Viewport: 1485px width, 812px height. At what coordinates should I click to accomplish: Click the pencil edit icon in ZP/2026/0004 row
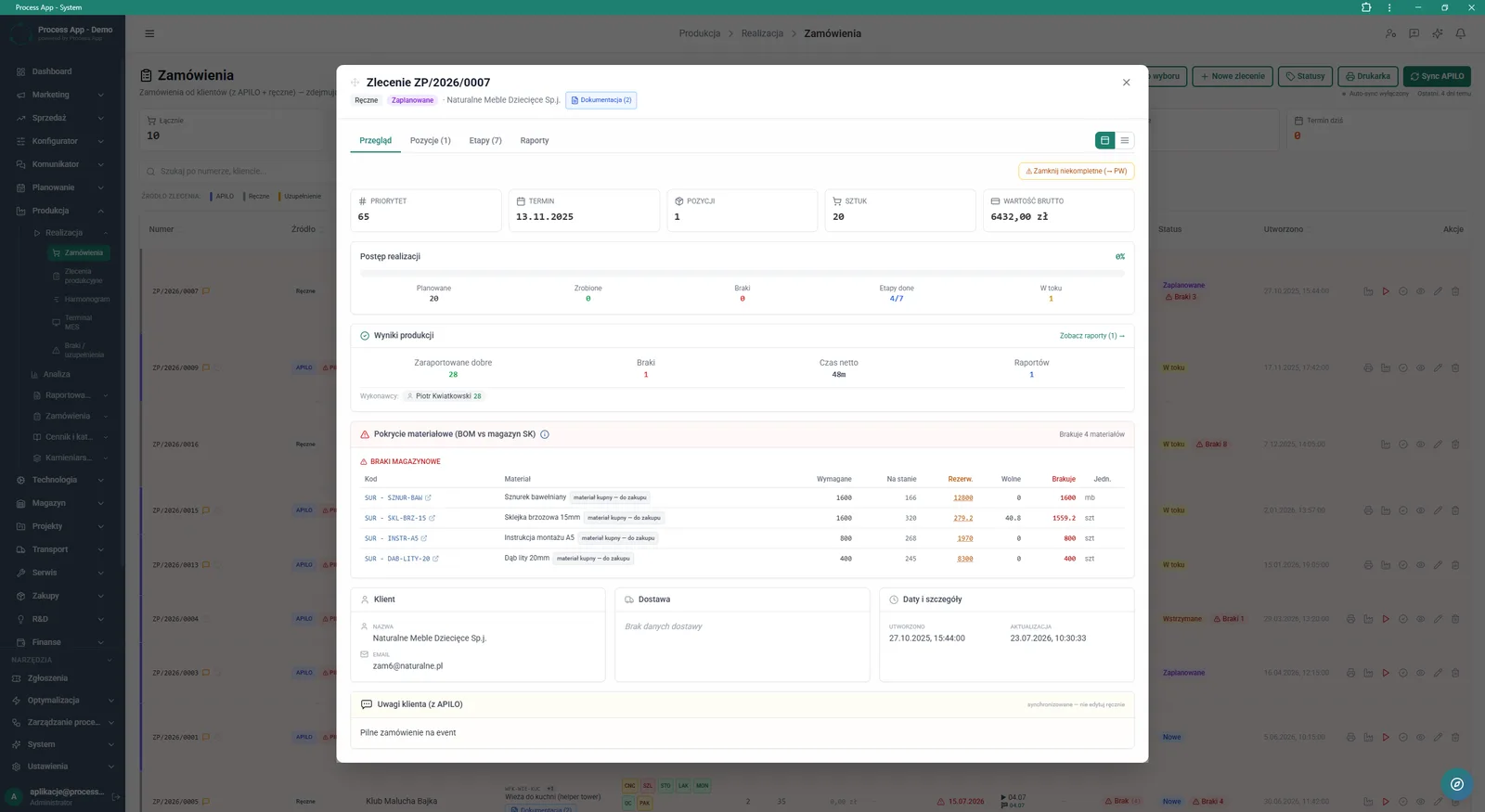point(1438,619)
